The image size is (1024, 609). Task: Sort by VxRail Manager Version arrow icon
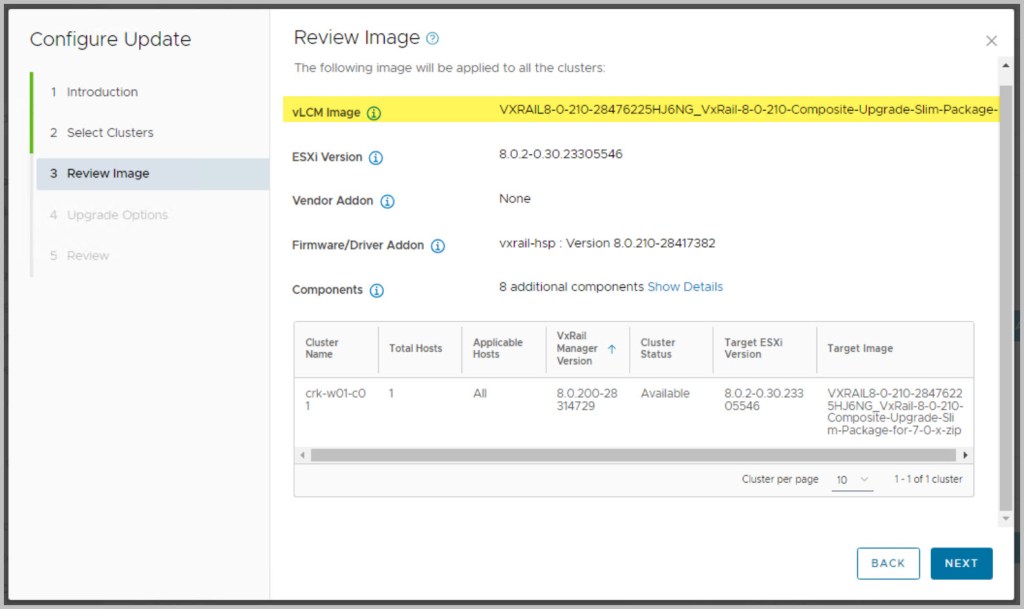[x=611, y=349]
